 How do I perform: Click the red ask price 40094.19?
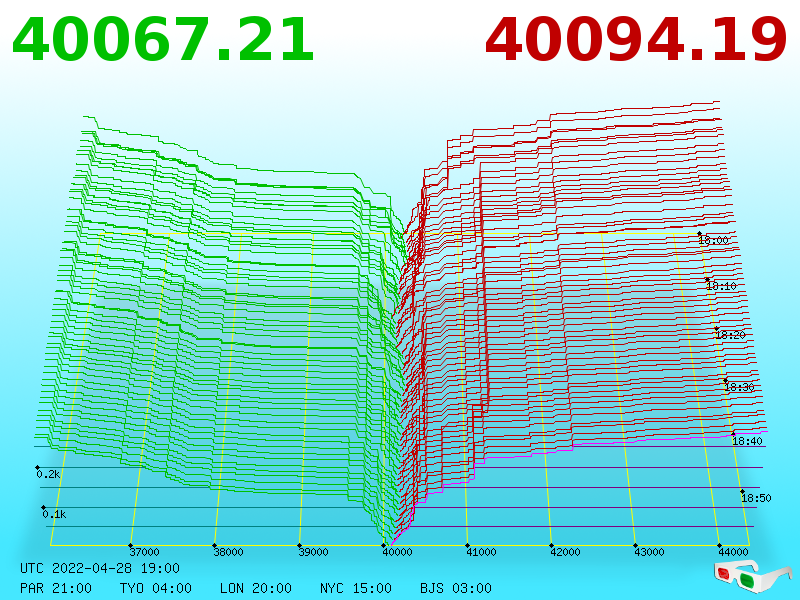(635, 40)
